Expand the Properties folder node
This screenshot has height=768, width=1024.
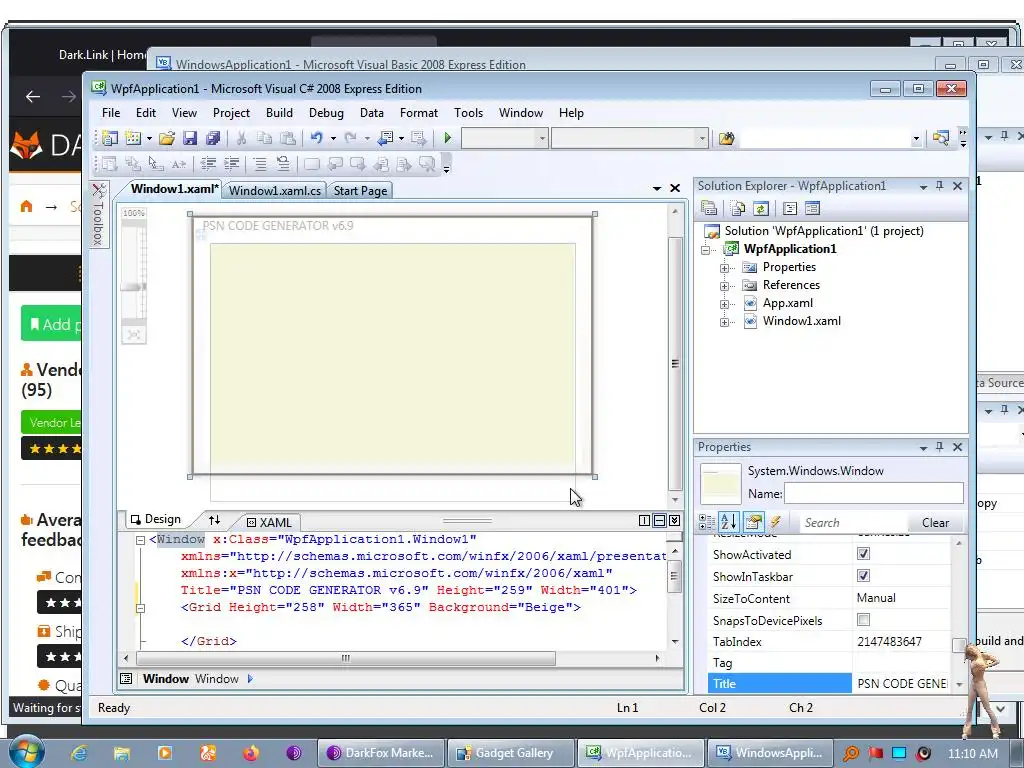point(724,268)
